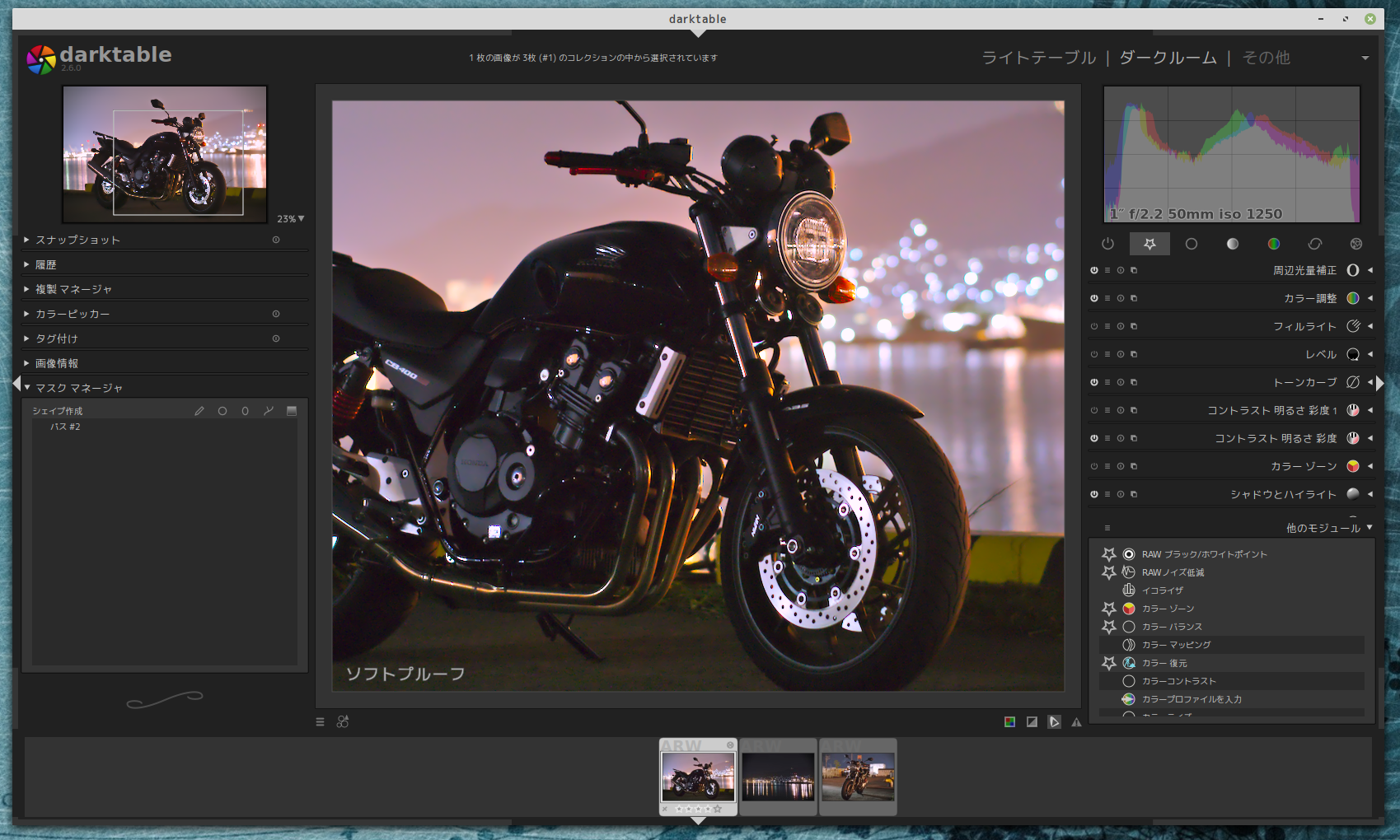Disable the 周辺光量補正 module
The image size is (1400, 840).
pos(1094,270)
